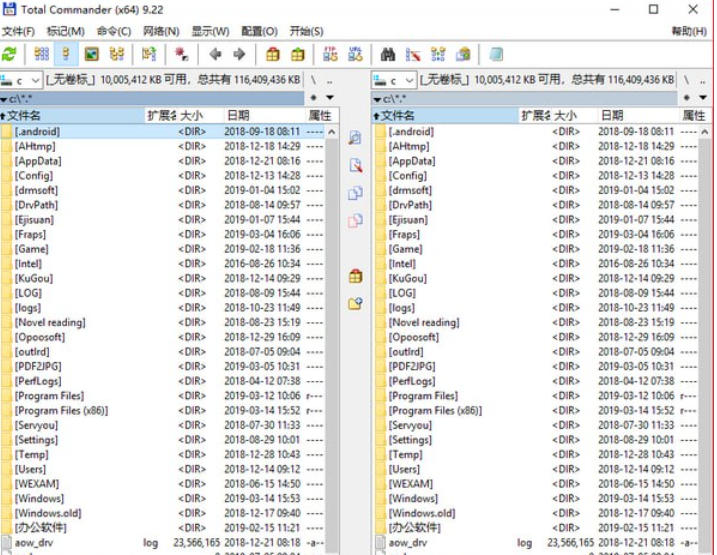Click the left panel scrollbar up arrow
Viewport: 717px width, 555px height.
click(332, 132)
